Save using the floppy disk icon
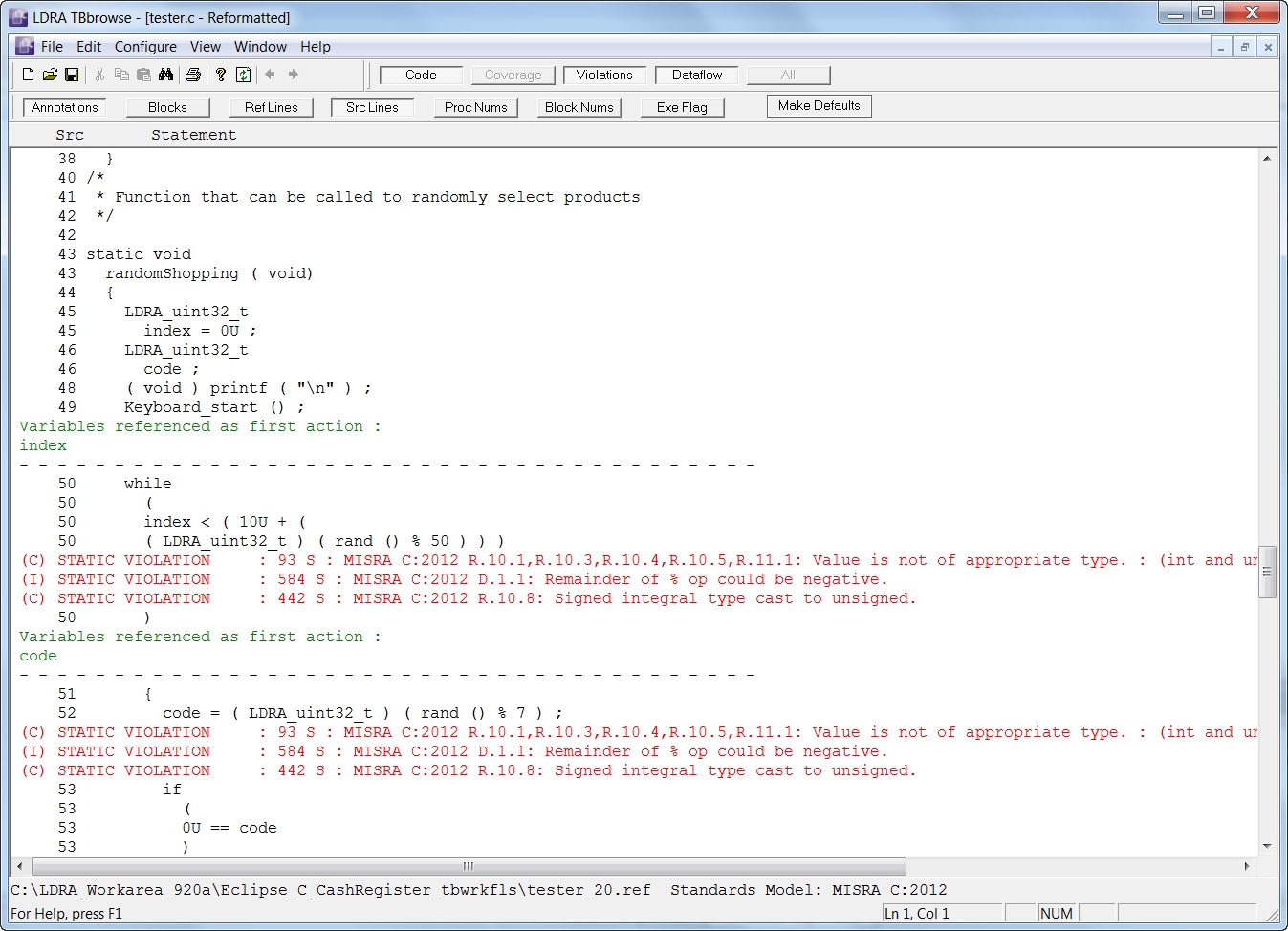This screenshot has width=1288, height=931. (x=72, y=75)
